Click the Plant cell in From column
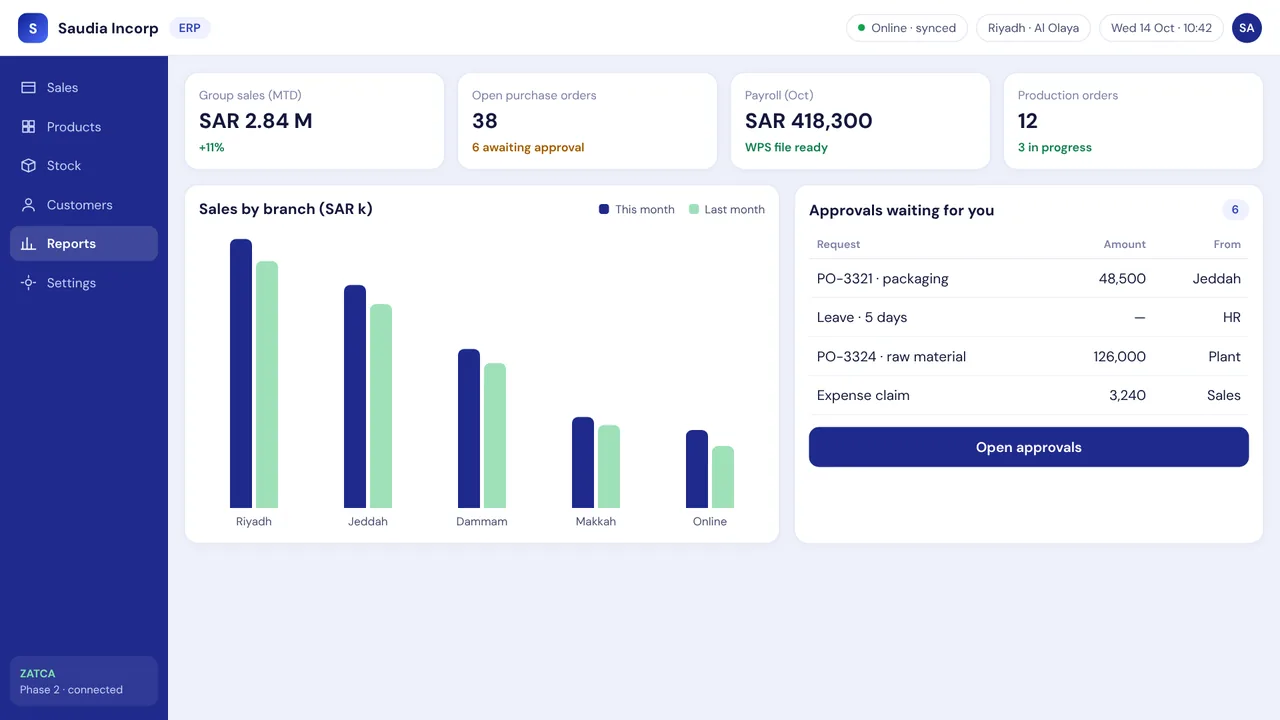This screenshot has width=1280, height=720. 1224,357
